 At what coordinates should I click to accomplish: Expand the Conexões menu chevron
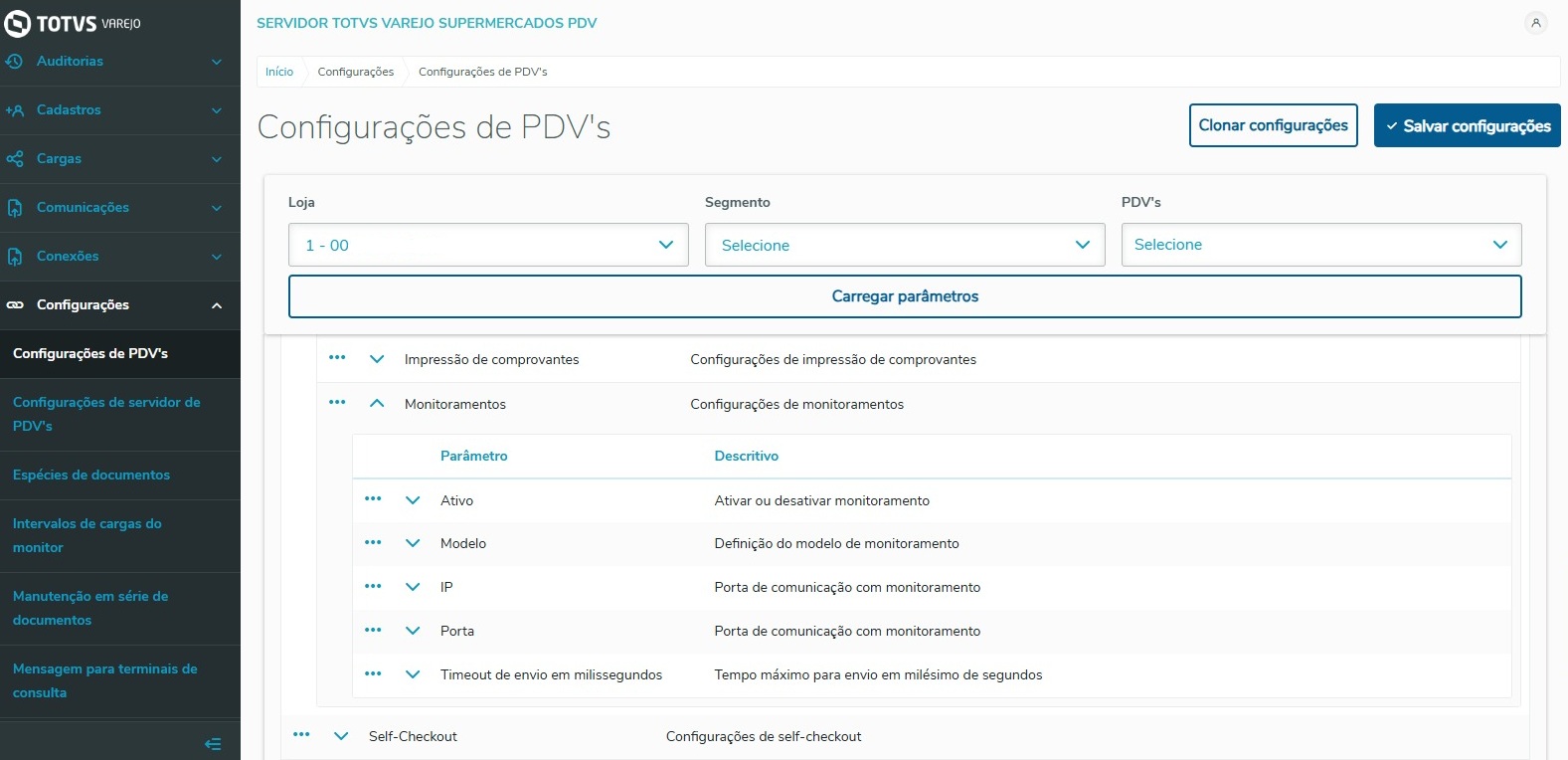pos(217,257)
